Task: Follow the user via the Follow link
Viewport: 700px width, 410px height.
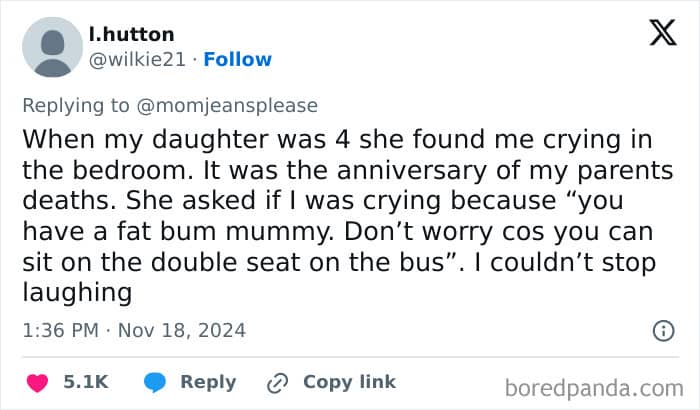Action: (x=237, y=60)
